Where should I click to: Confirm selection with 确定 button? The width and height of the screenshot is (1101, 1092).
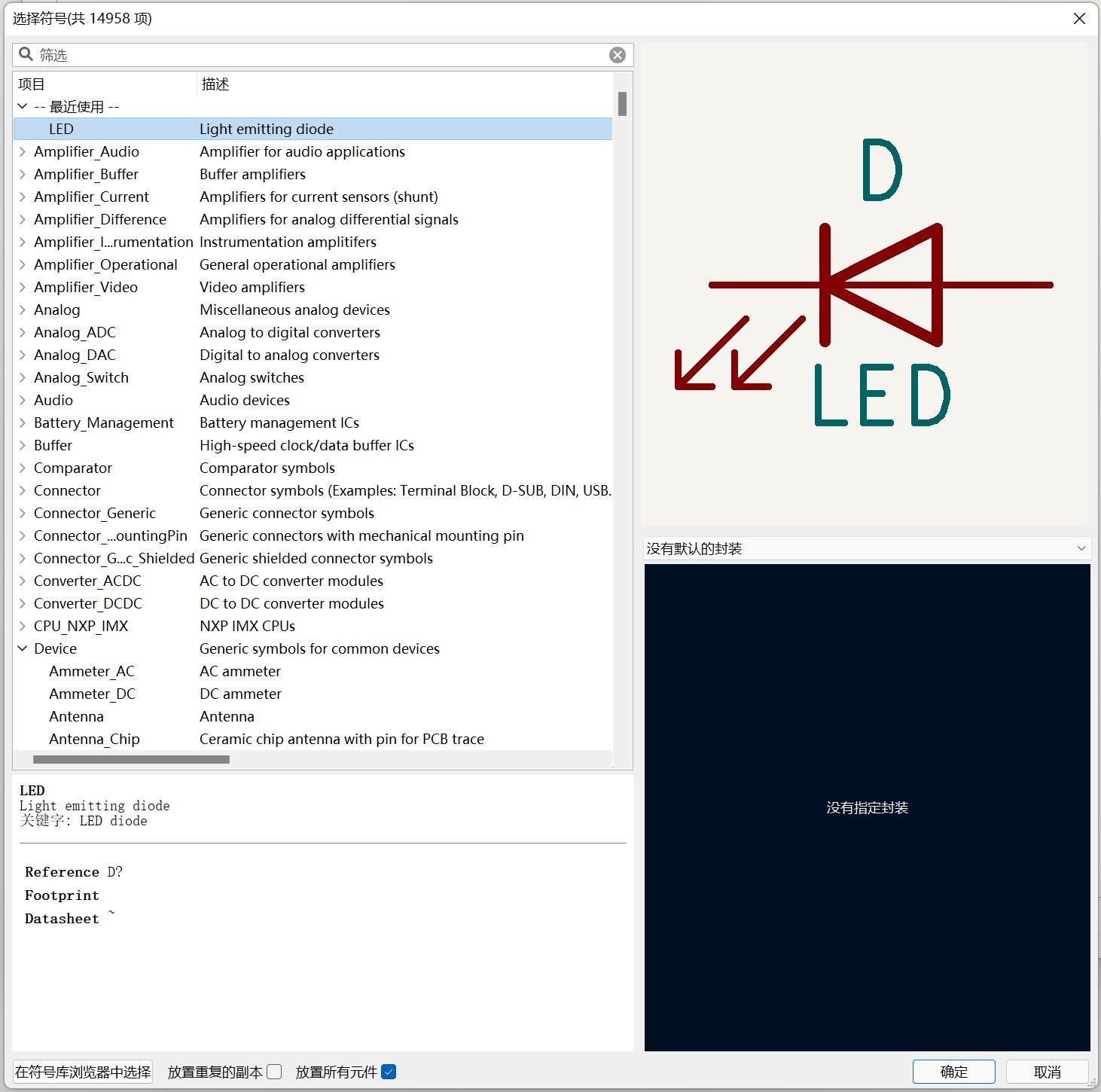pyautogui.click(x=953, y=1072)
